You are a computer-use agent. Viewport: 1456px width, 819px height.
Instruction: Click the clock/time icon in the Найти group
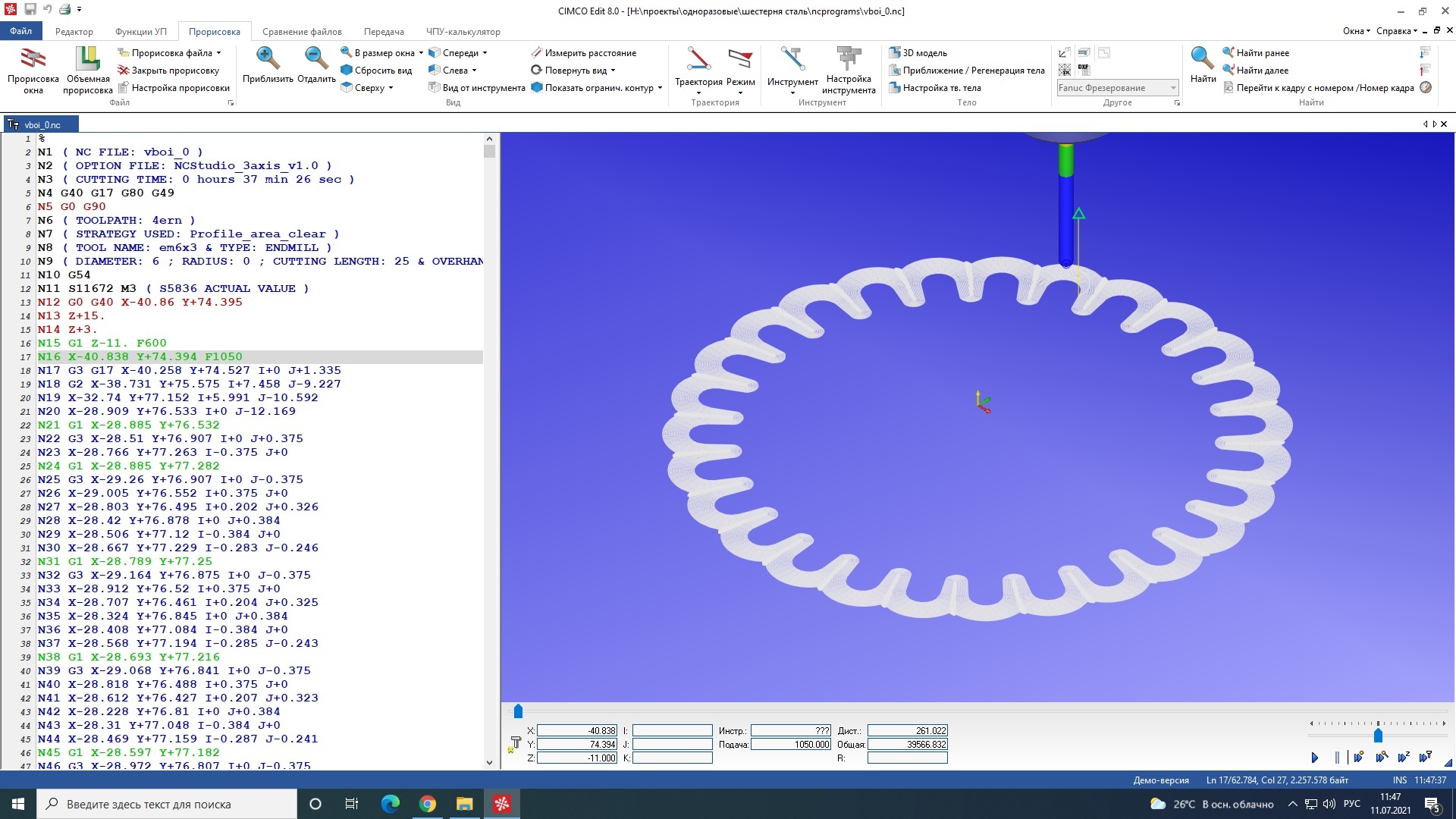pyautogui.click(x=1426, y=87)
